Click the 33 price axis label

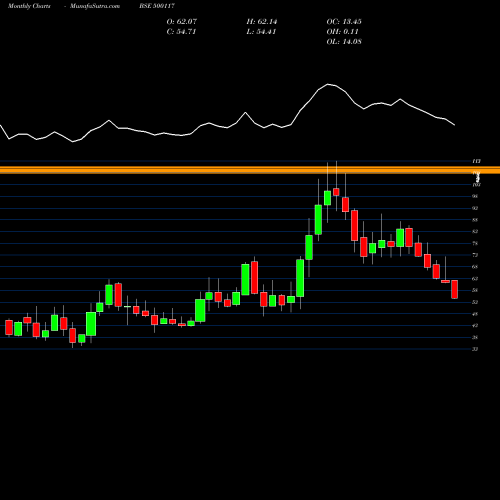[x=475, y=349]
